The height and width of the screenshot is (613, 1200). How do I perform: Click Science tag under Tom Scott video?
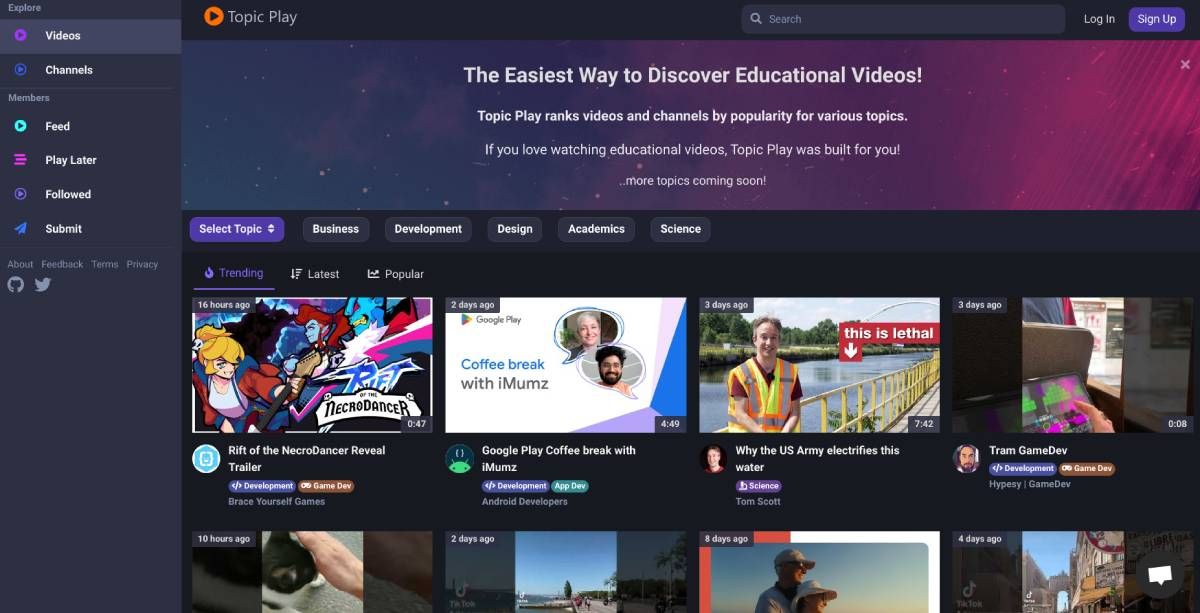(x=759, y=486)
